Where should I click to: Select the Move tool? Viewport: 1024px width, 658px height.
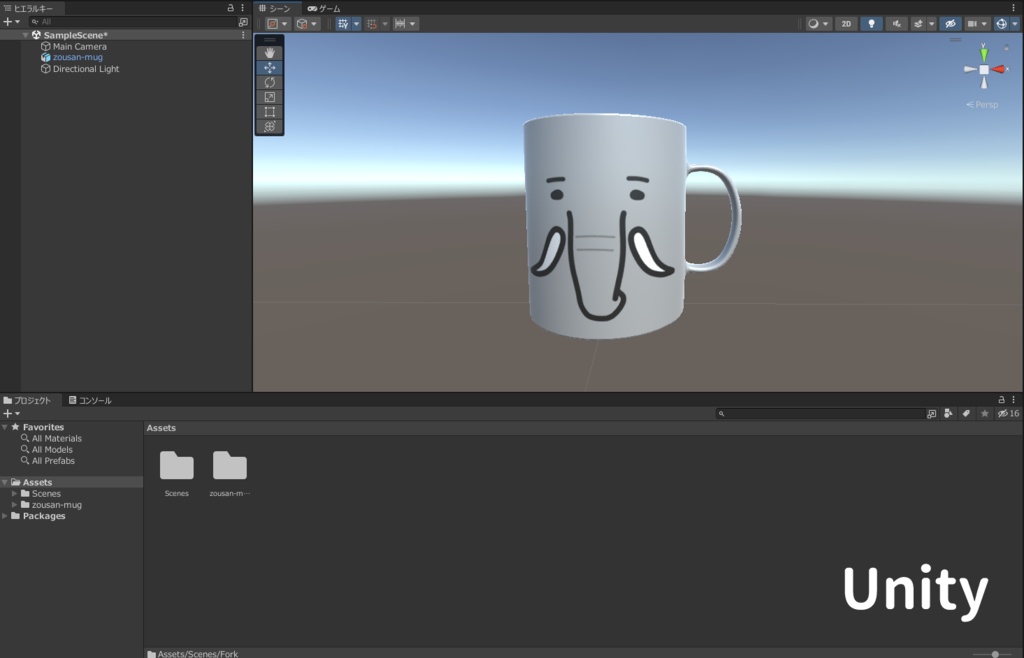(269, 67)
